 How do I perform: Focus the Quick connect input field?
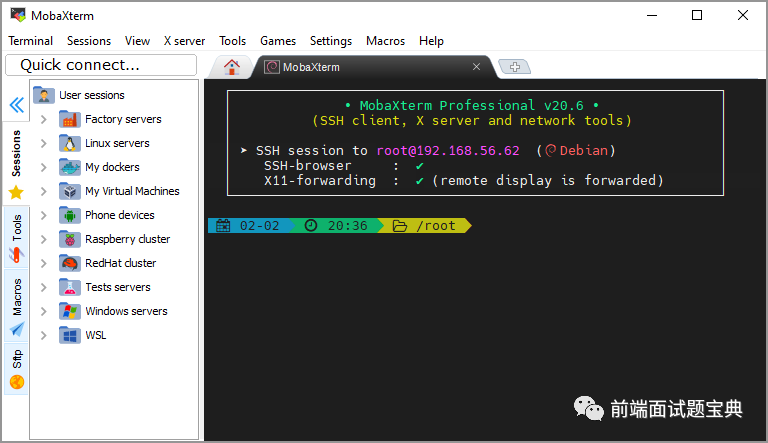click(x=101, y=65)
